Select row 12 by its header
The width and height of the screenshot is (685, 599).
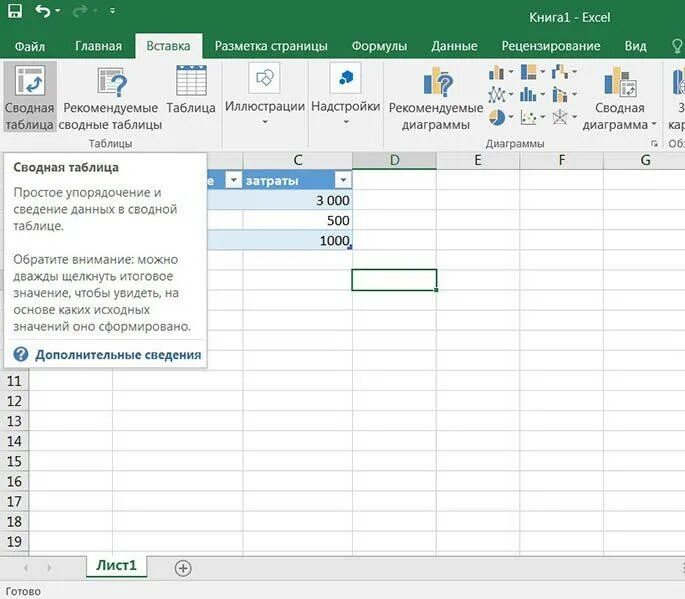(14, 401)
